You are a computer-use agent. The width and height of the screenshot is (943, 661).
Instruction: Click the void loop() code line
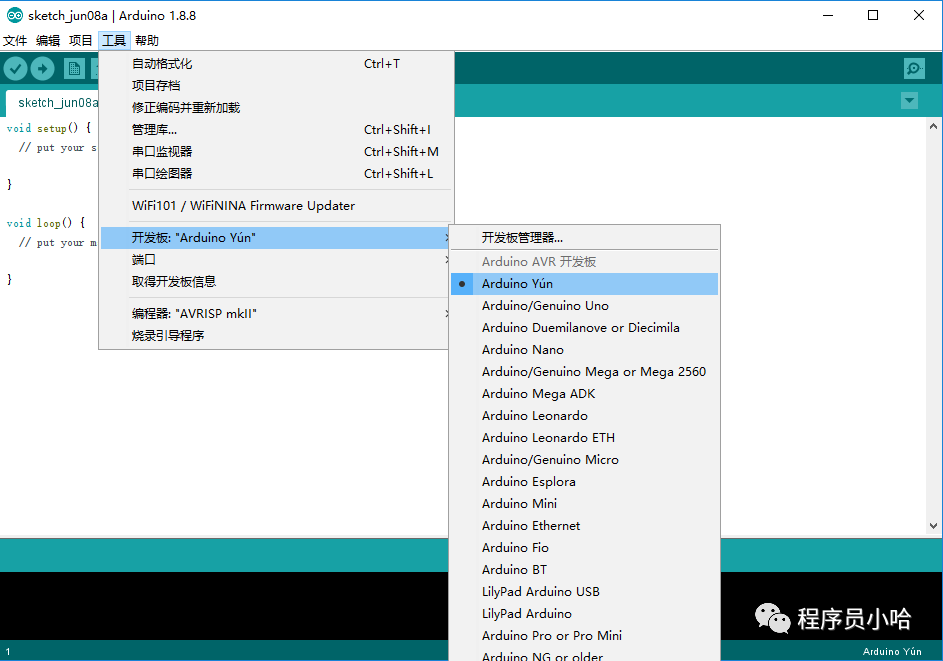[x=46, y=223]
